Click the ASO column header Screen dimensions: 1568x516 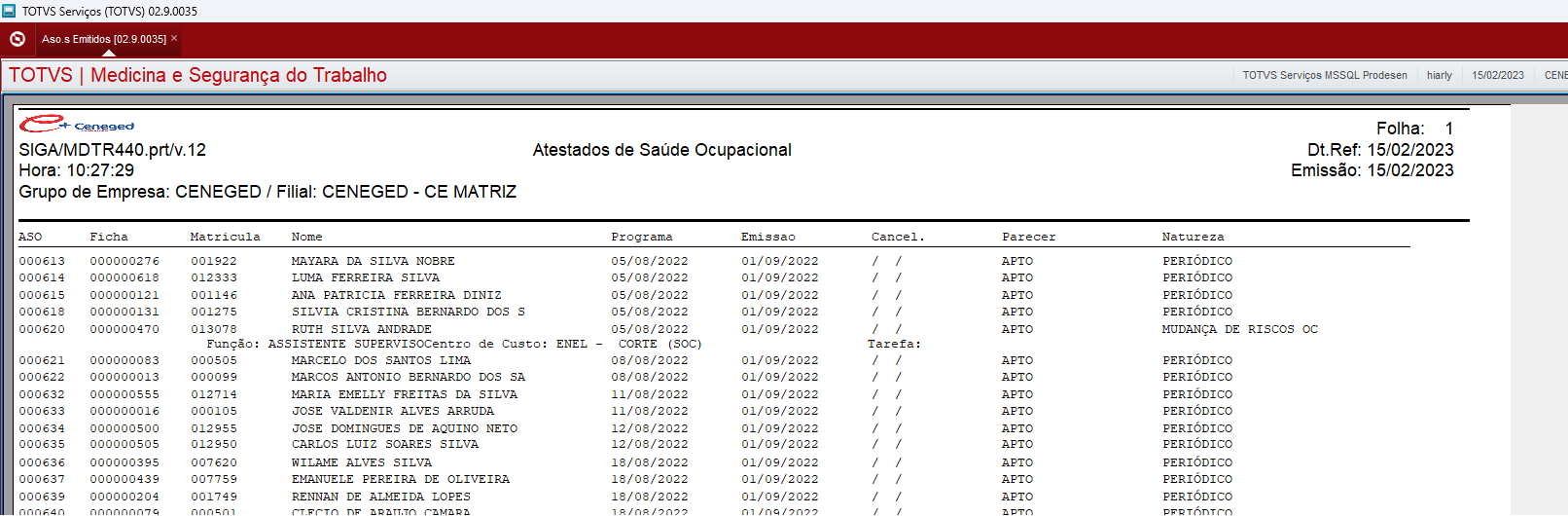(x=30, y=237)
